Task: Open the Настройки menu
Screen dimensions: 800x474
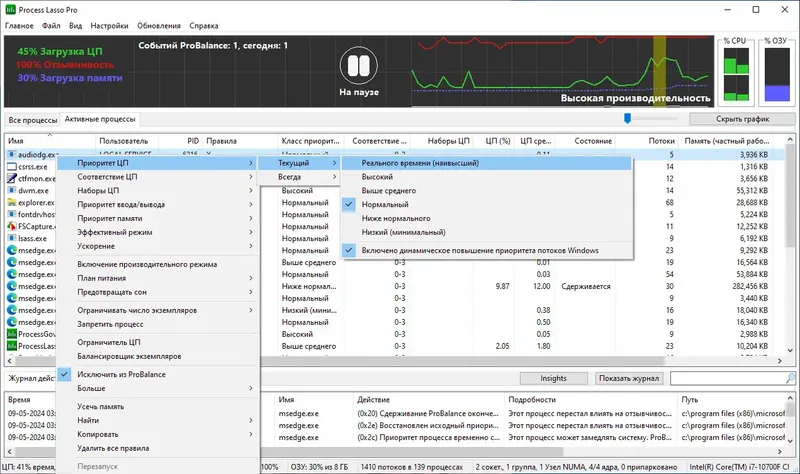Action: point(109,26)
